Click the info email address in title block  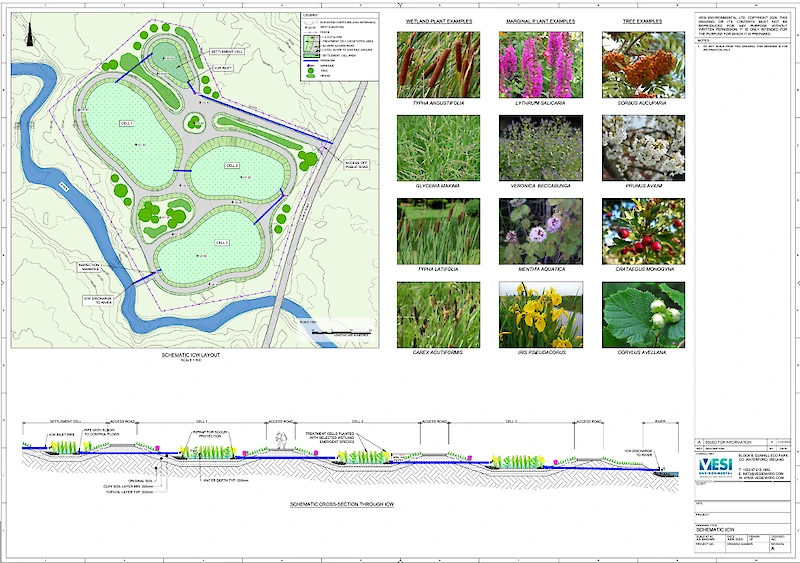pyautogui.click(x=761, y=474)
